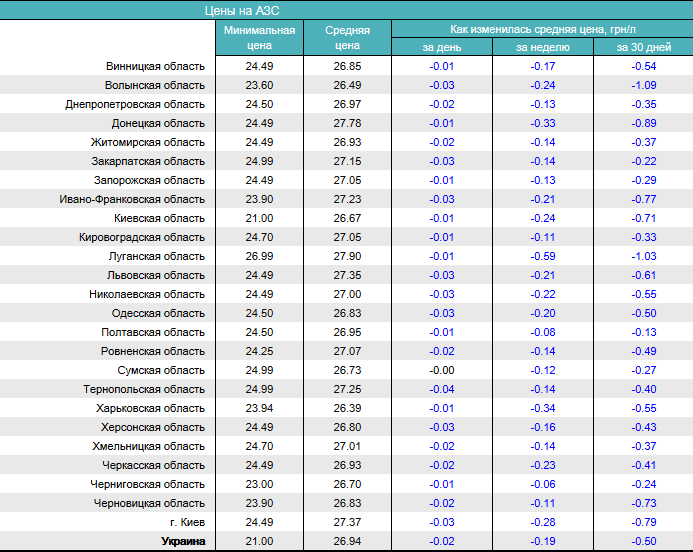Viewport: 693px width, 552px height.
Task: Select Волынская область 30-day change value -1.09
Action: [x=643, y=85]
